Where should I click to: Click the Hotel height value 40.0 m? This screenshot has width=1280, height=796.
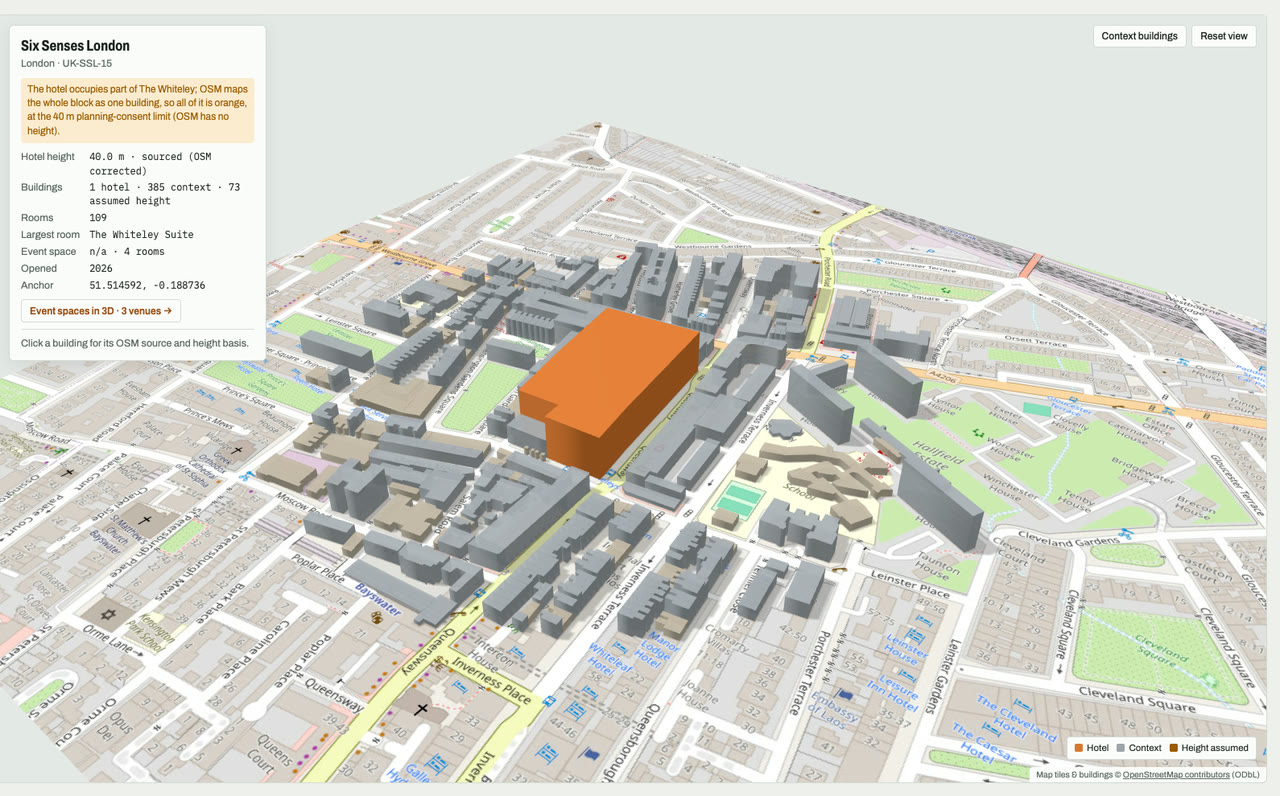pyautogui.click(x=149, y=164)
